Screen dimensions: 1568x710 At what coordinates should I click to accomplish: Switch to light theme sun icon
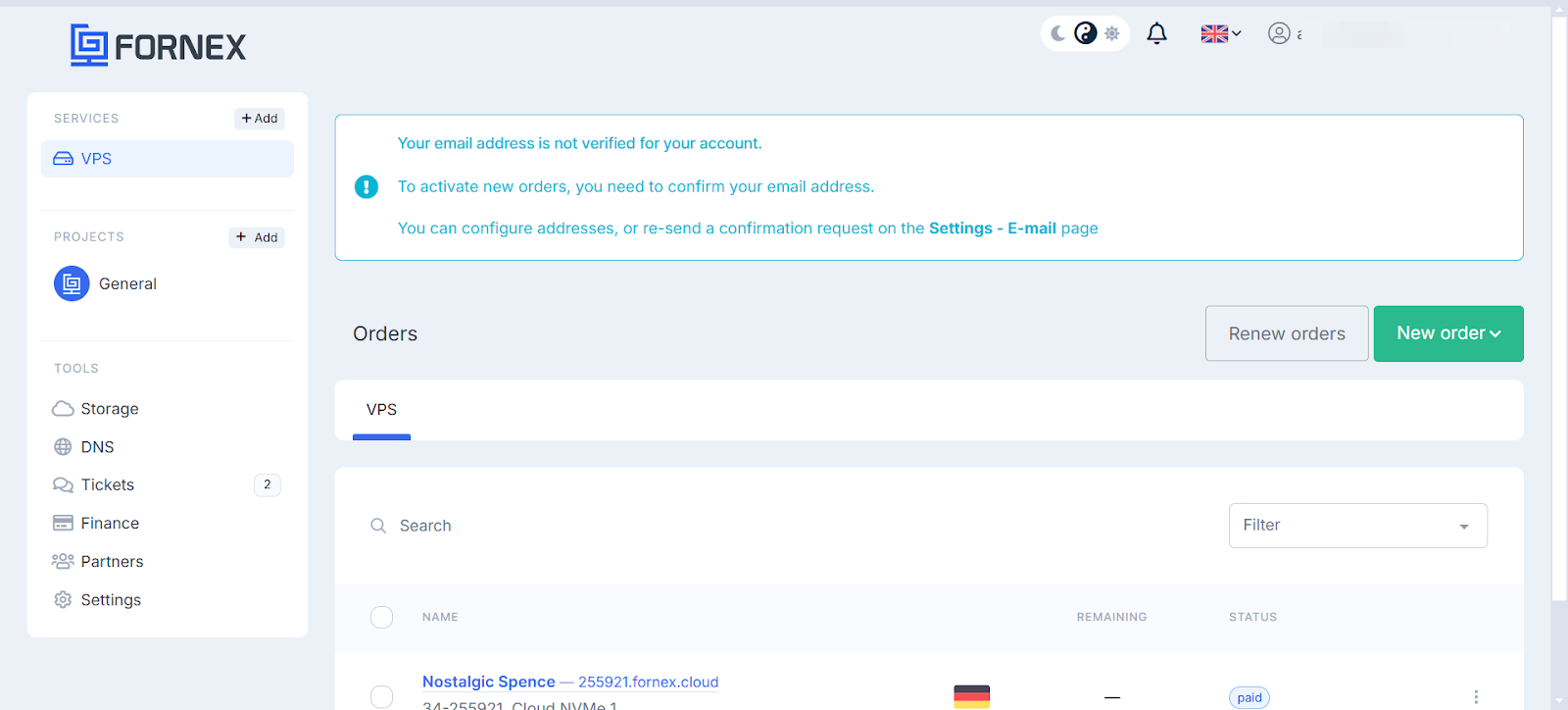pos(1112,33)
